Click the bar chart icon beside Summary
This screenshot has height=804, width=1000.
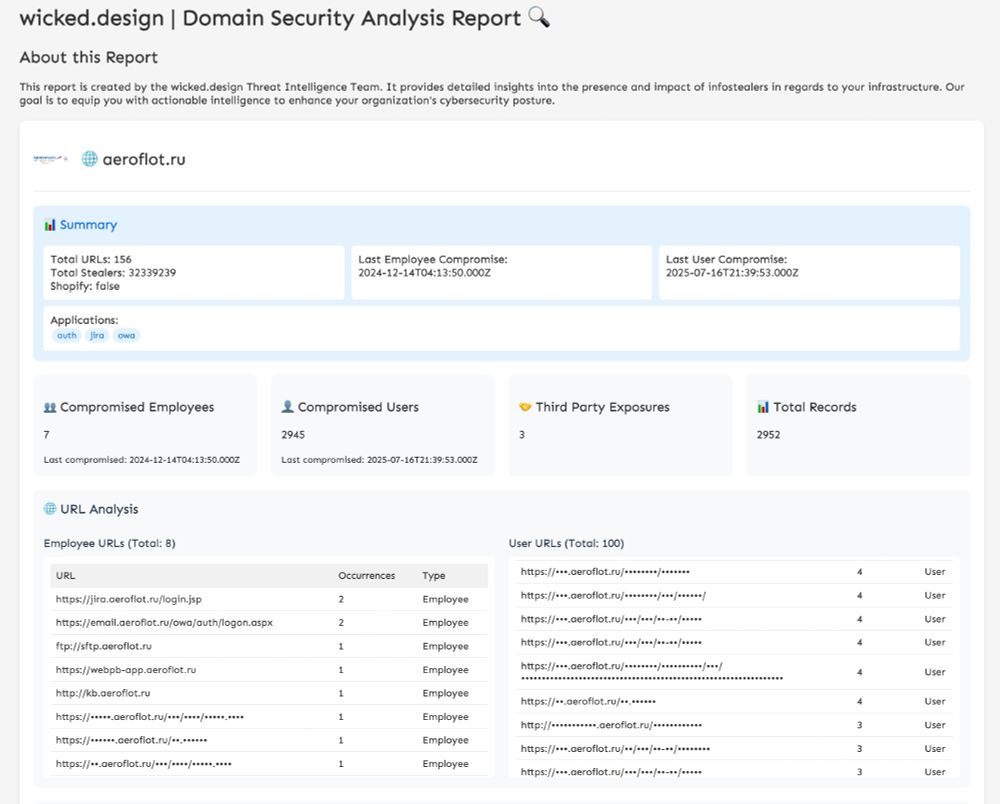(x=50, y=224)
